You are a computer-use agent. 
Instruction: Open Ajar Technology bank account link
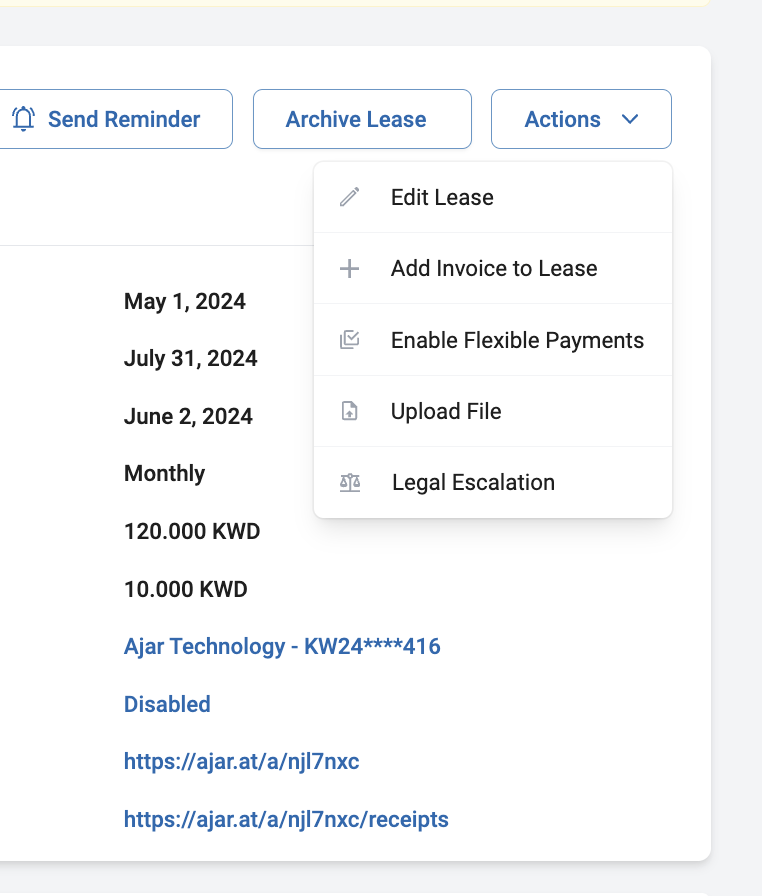coord(282,646)
